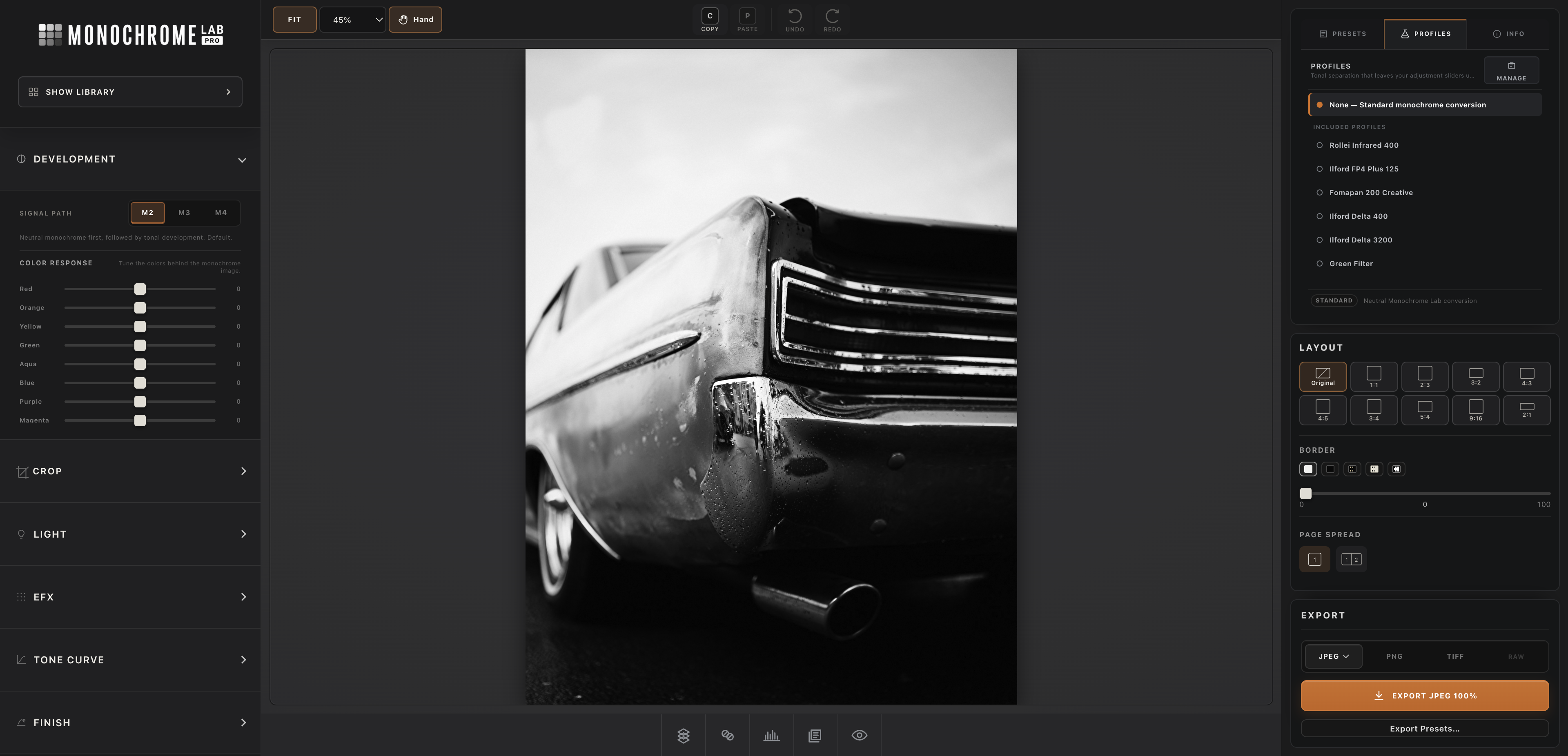Select the 2:3 layout ratio

tap(1425, 377)
